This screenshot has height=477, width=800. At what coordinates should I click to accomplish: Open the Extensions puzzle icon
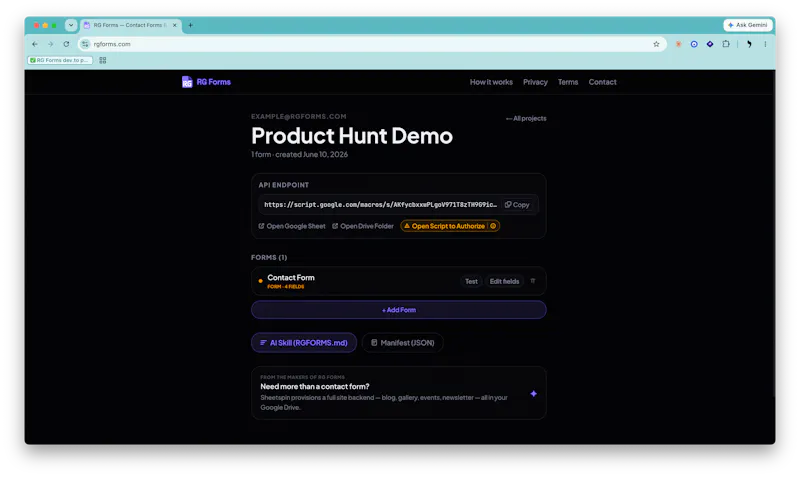(726, 44)
